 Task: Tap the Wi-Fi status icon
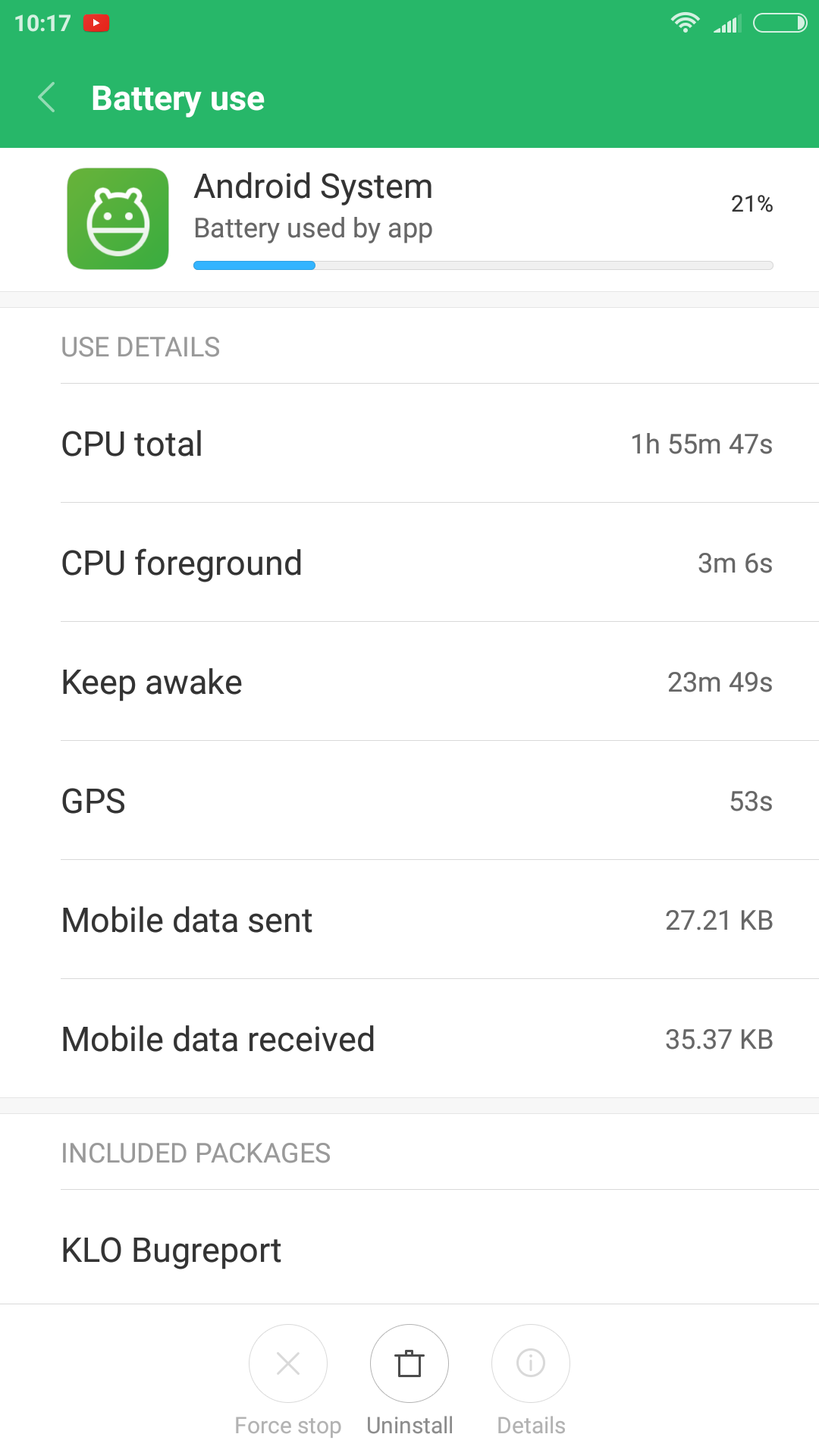[685, 24]
